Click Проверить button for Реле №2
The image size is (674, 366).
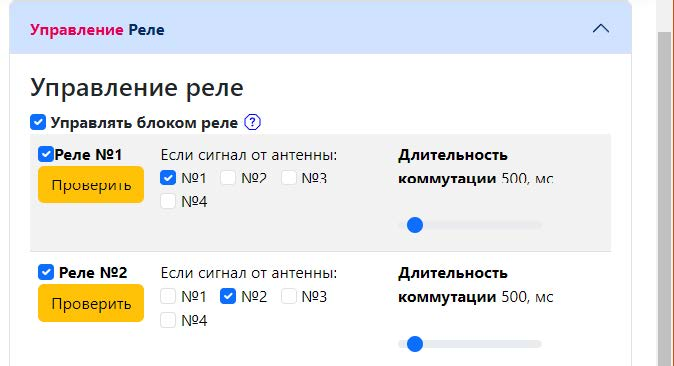[x=91, y=303]
